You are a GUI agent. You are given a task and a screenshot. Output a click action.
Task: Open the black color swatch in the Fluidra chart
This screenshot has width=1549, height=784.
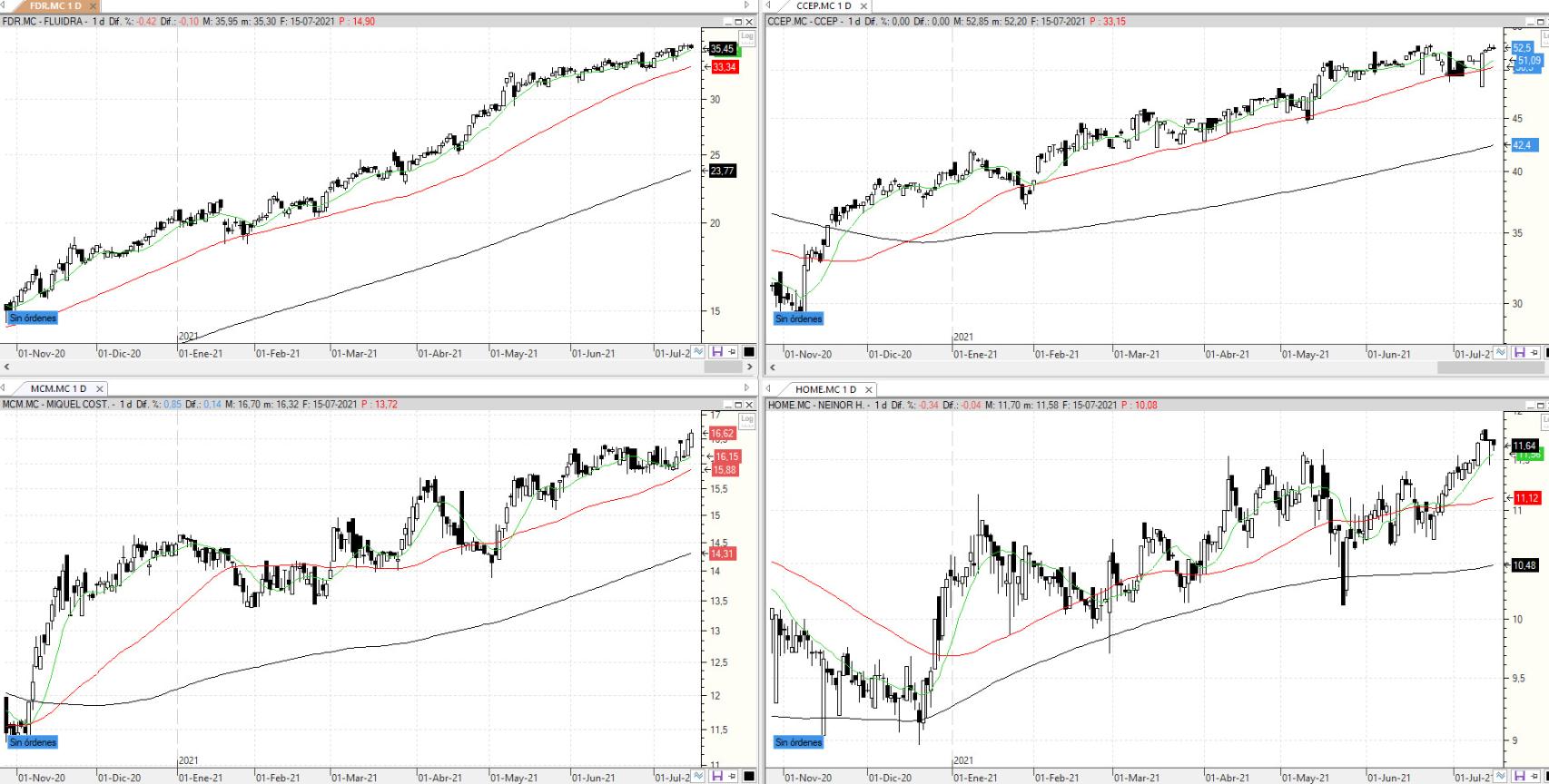[749, 352]
